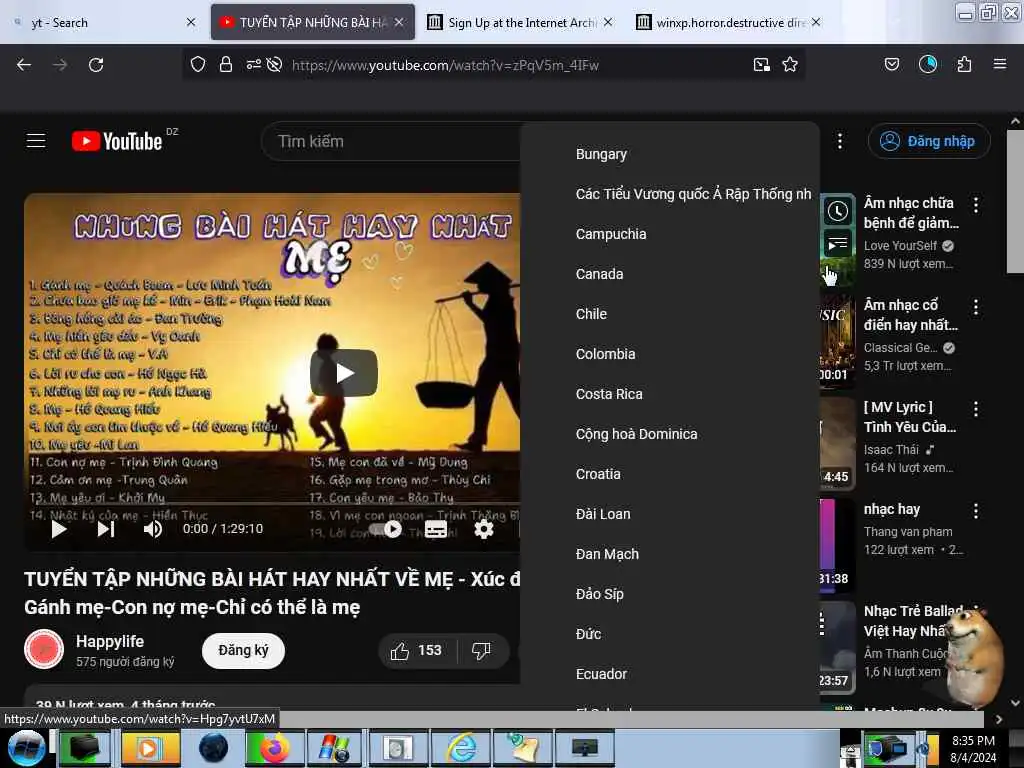Play video using control bar play icon
This screenshot has height=768, width=1024.
59,529
